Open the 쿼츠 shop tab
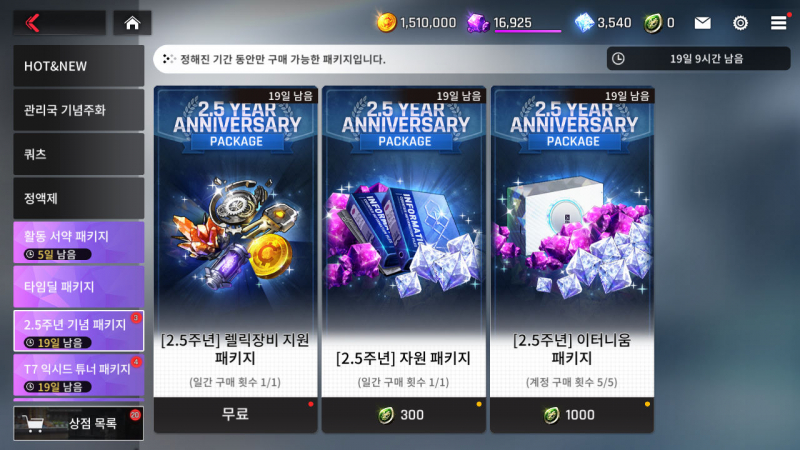This screenshot has width=800, height=450. tap(79, 154)
